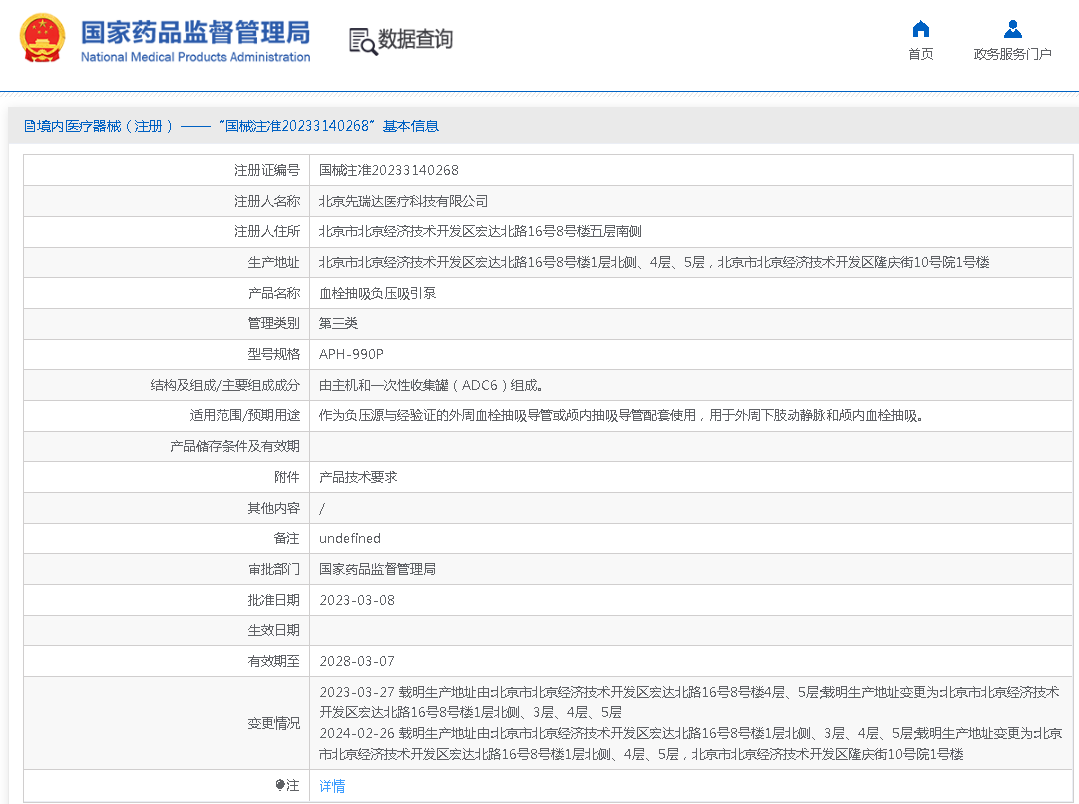Select registrant name 北京先瑞达医疗科技有限公司
Image resolution: width=1079 pixels, height=804 pixels.
pyautogui.click(x=403, y=201)
